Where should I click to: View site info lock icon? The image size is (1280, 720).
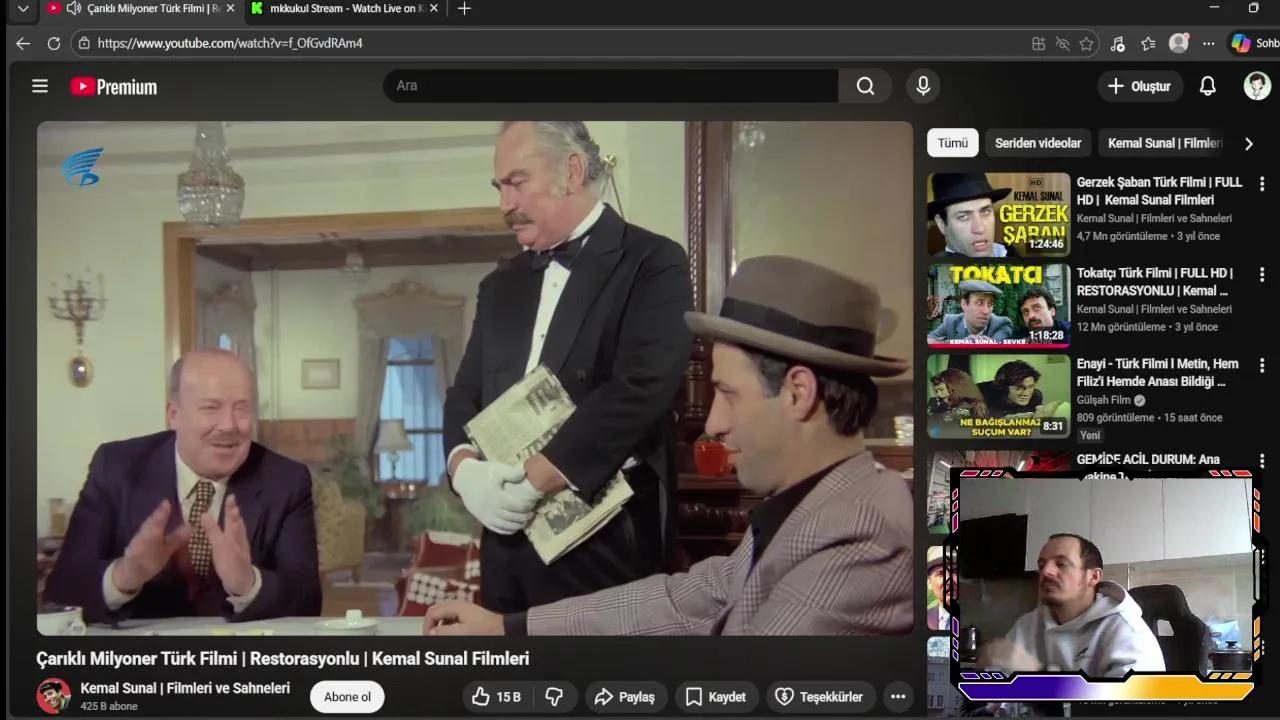coord(85,44)
